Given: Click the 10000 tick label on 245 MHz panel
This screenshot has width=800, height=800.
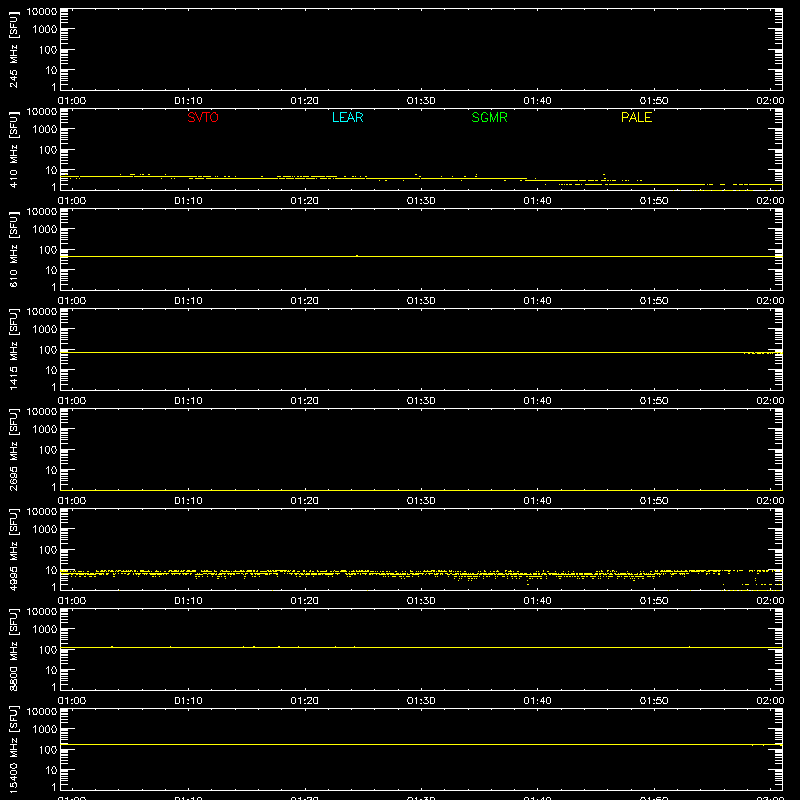Looking at the screenshot, I should (42, 12).
